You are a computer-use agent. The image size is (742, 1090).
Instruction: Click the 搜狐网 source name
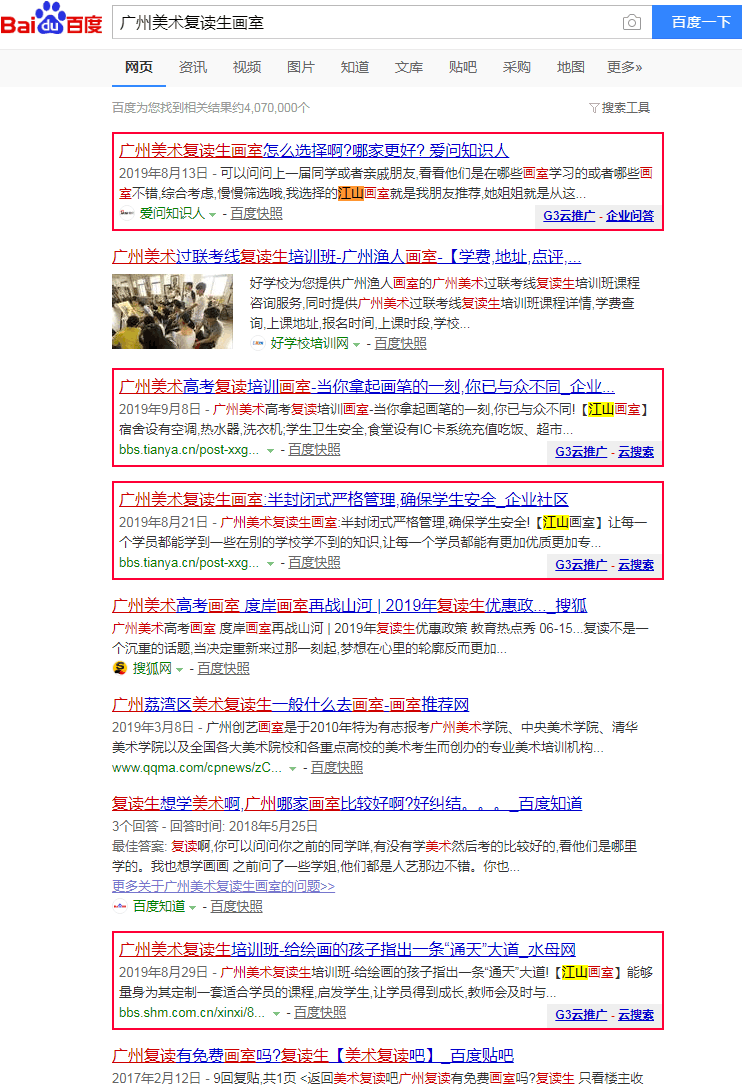[x=152, y=668]
